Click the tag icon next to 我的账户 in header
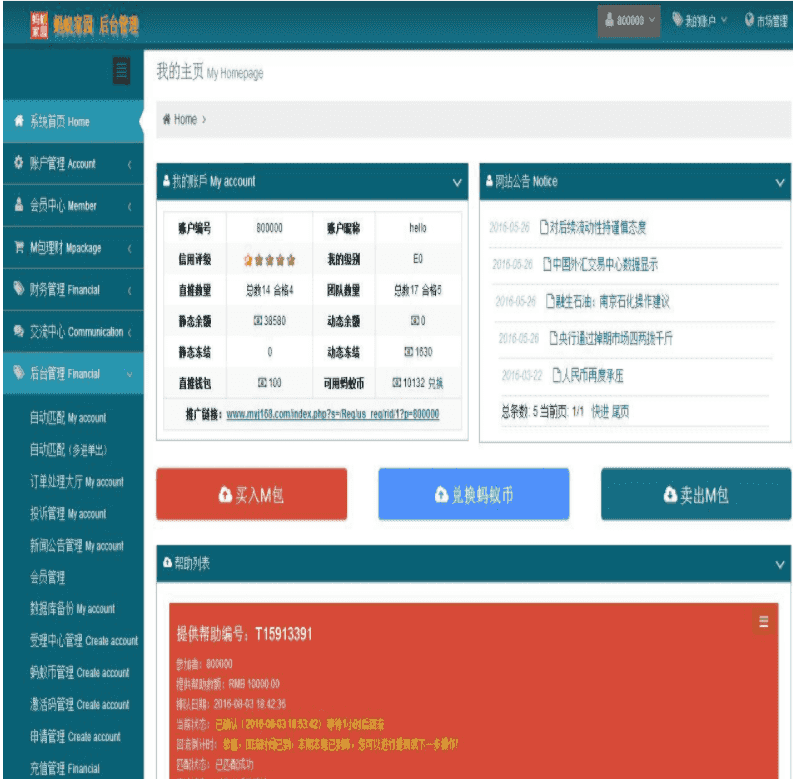 [677, 19]
